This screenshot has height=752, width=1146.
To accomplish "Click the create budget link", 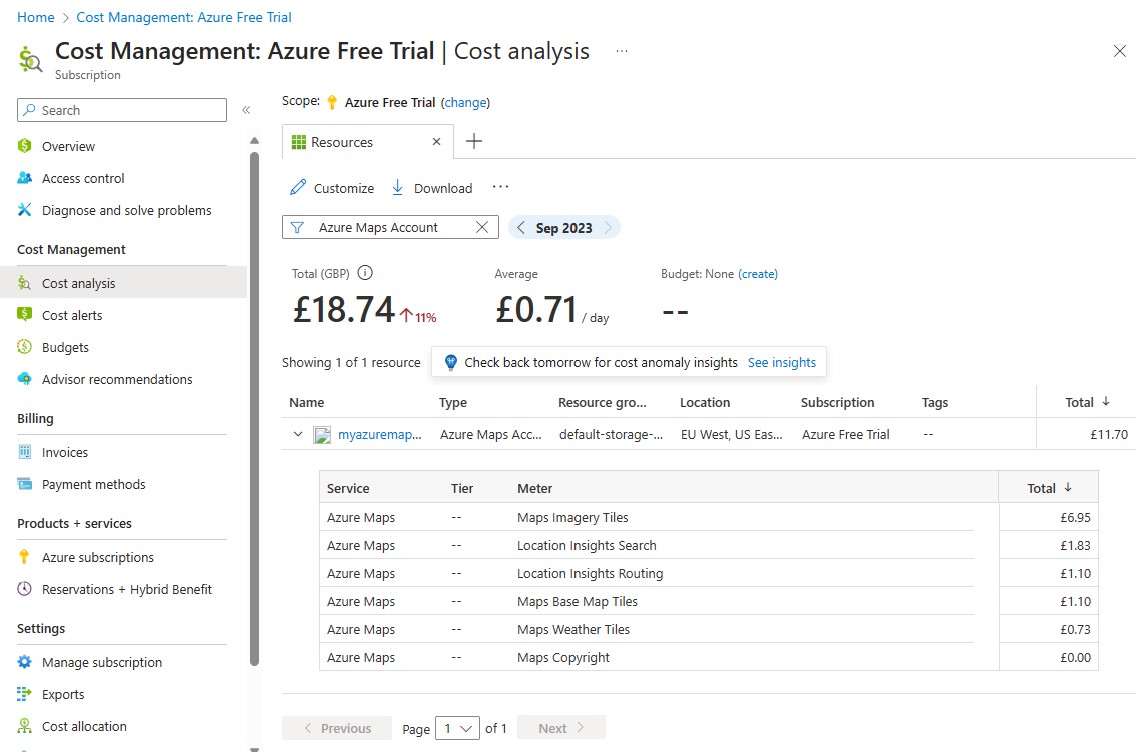I will point(758,273).
